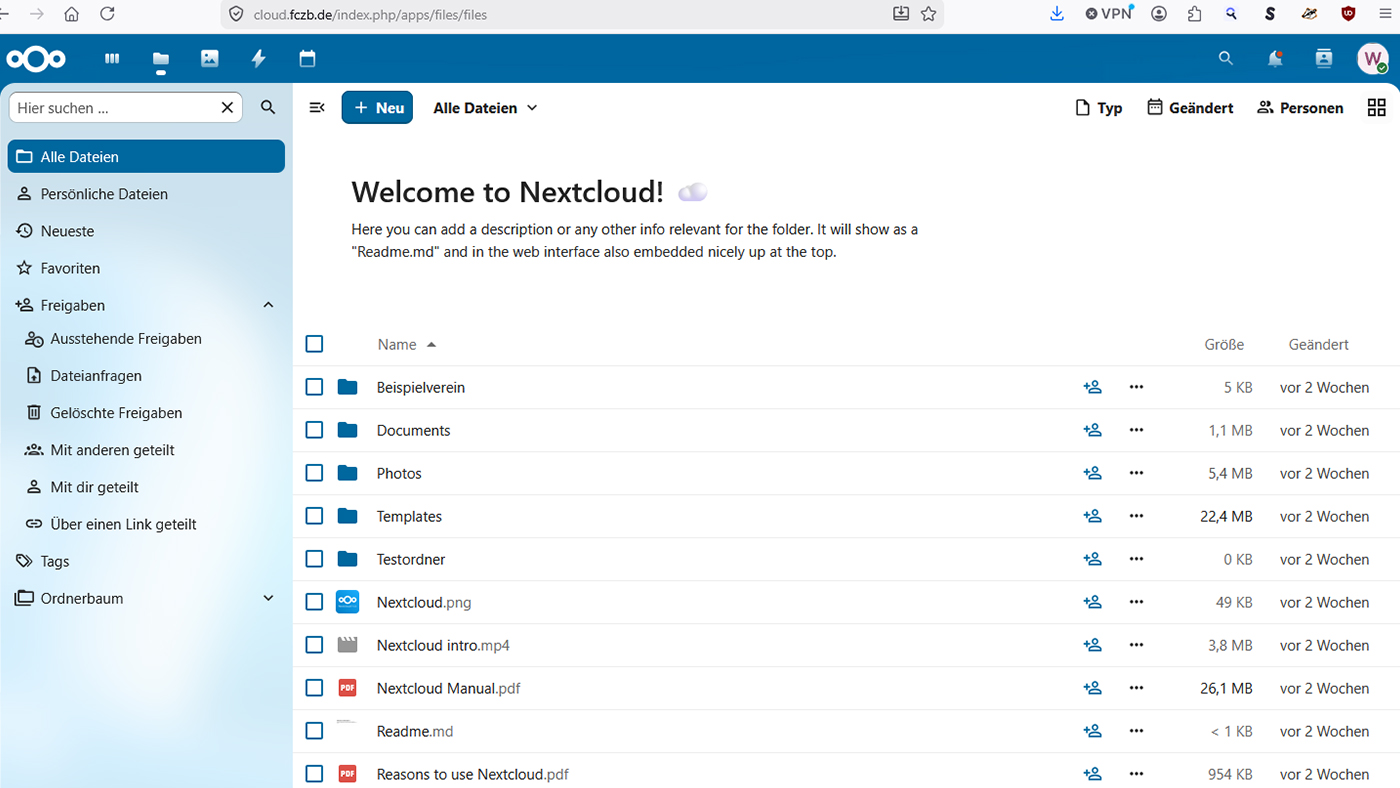Image resolution: width=1400 pixels, height=788 pixels.
Task: Click the Neu button
Action: [378, 108]
